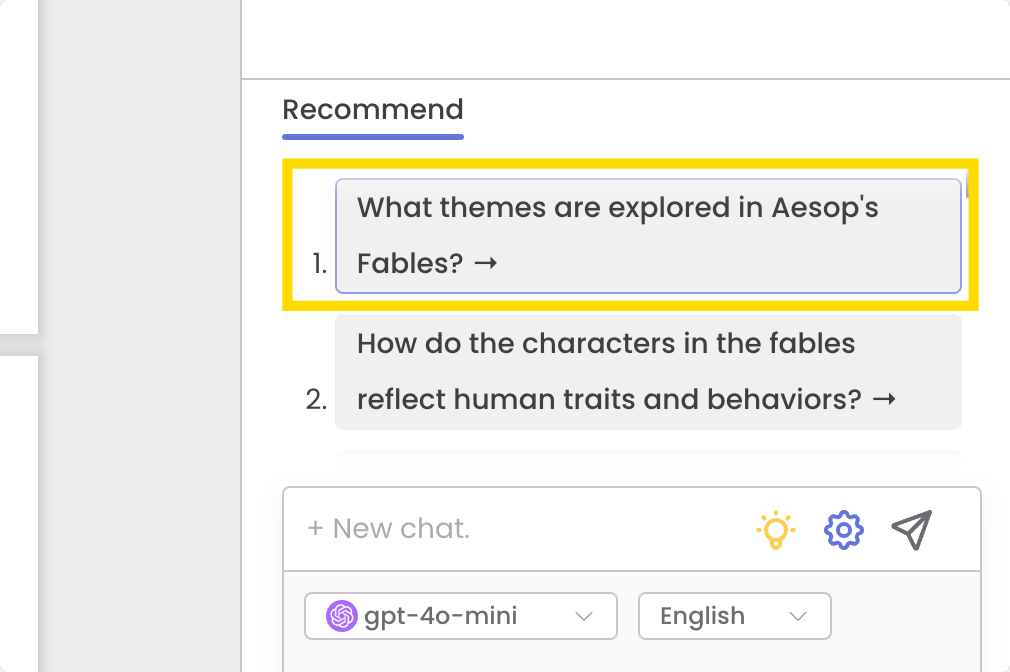This screenshot has height=672, width=1010.
Task: Click the chevron beside English
Action: 797,617
